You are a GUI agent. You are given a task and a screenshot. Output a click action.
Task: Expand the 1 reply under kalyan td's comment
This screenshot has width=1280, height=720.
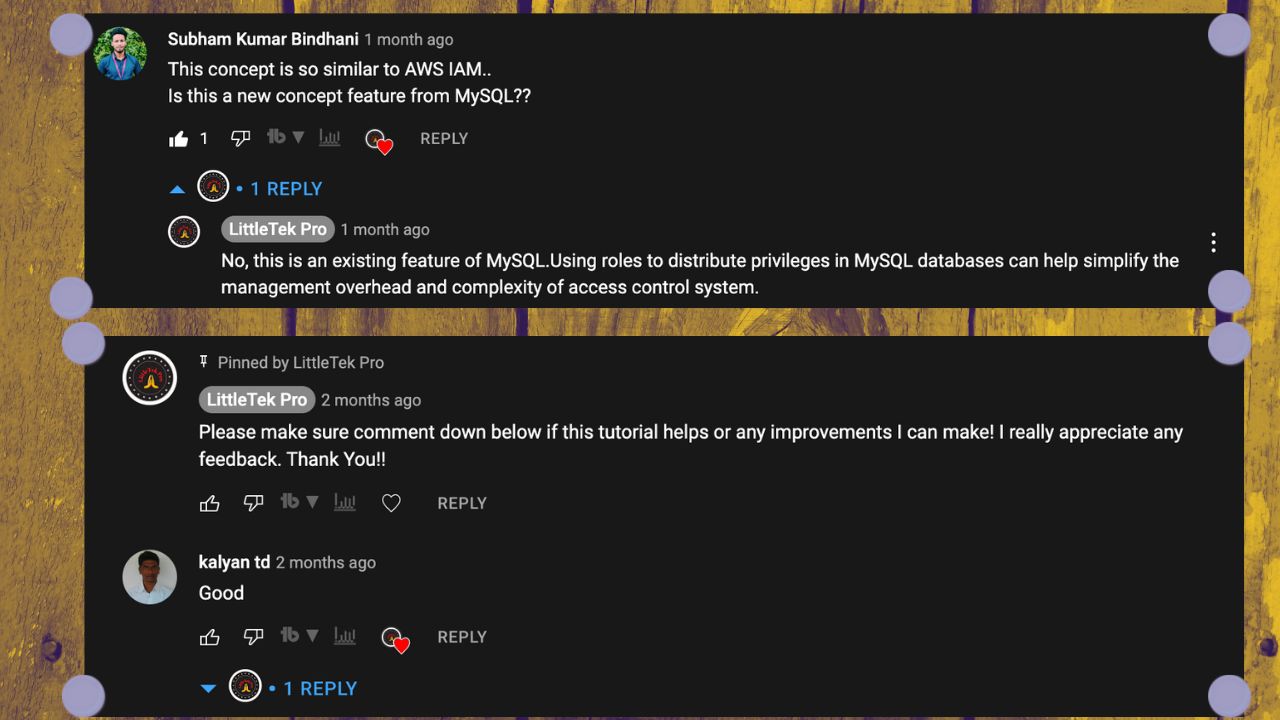point(278,688)
